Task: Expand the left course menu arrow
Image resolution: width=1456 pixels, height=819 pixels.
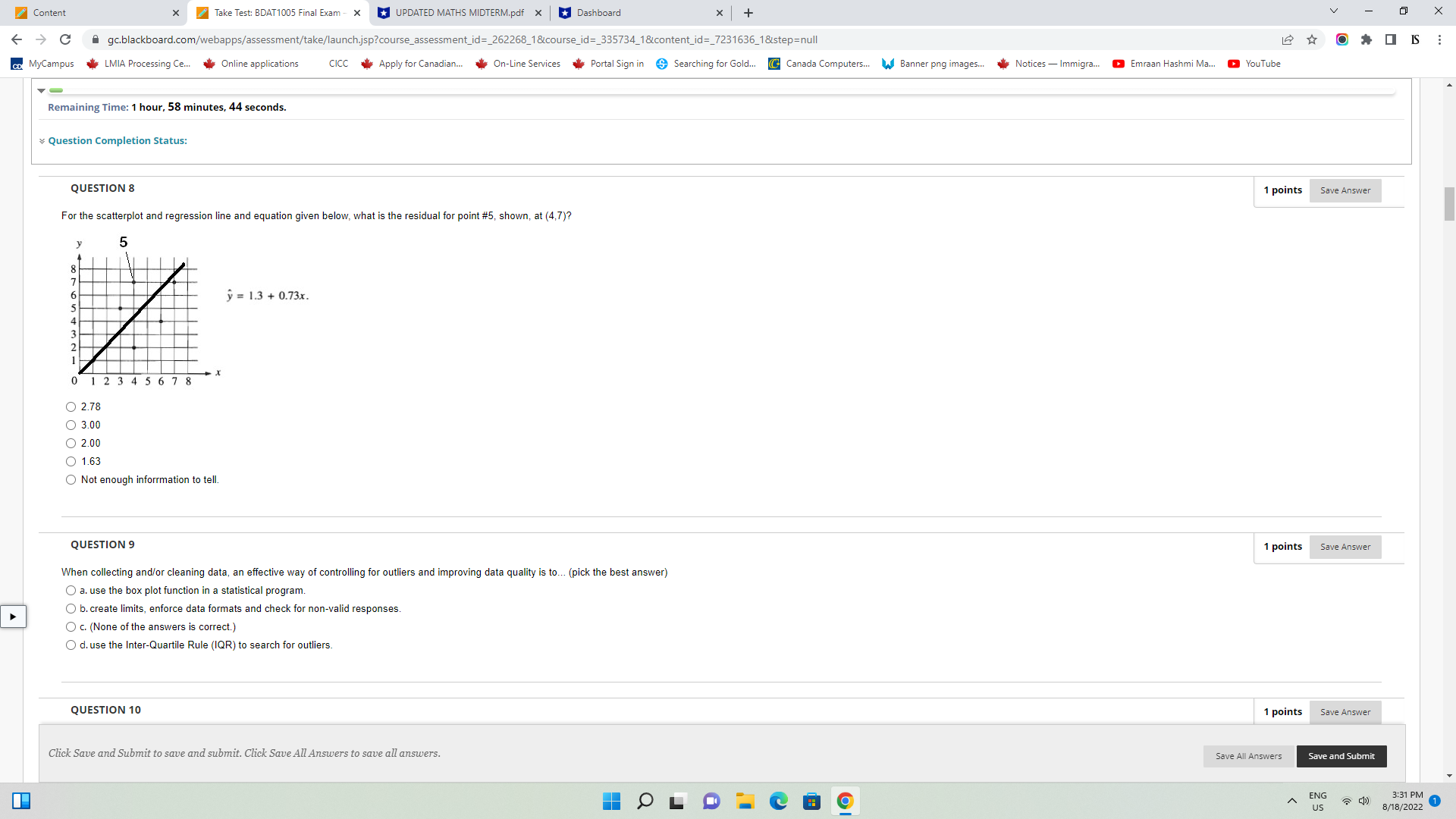Action: tap(13, 617)
